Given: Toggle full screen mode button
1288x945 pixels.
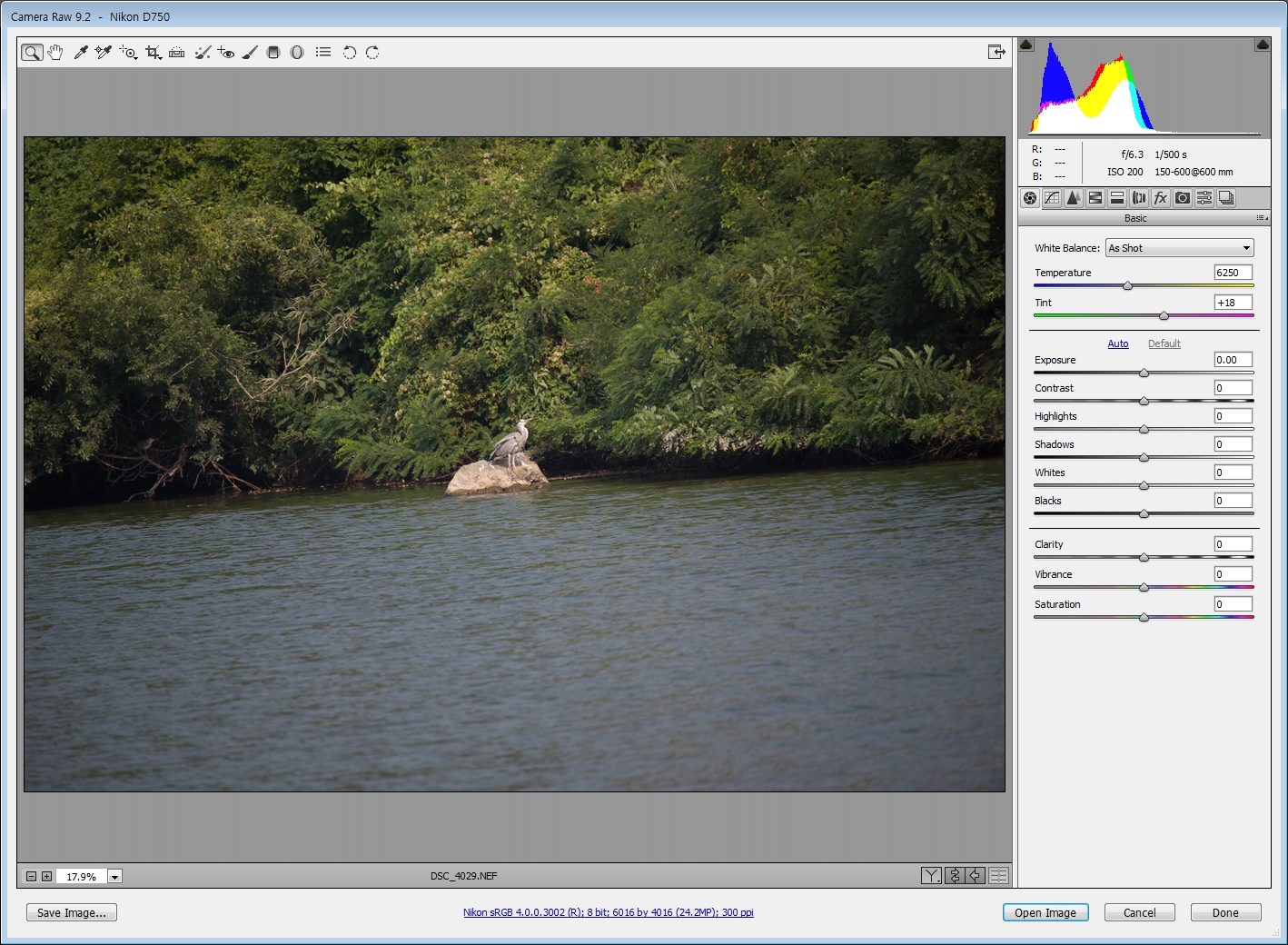Looking at the screenshot, I should pyautogui.click(x=996, y=53).
